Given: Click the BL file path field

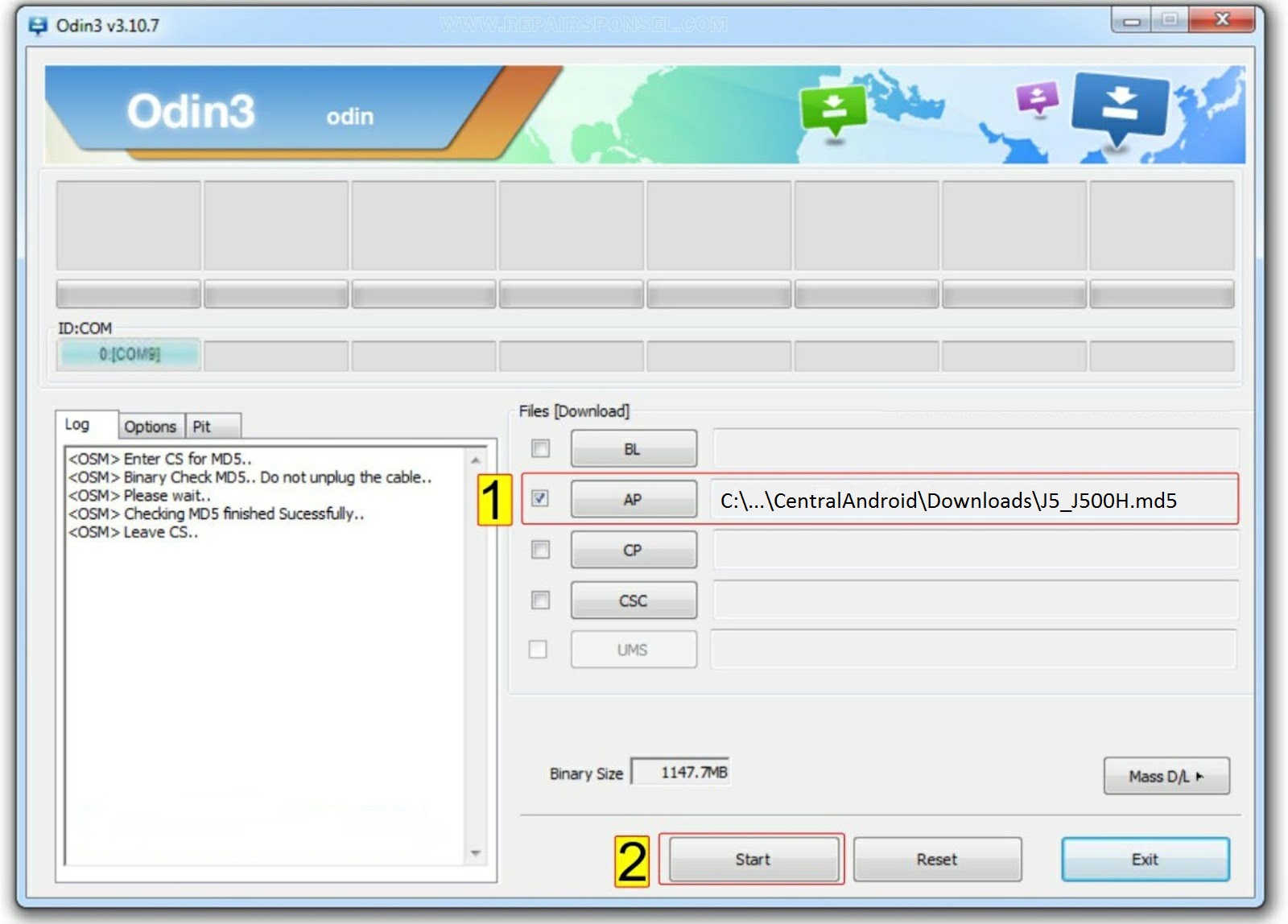Looking at the screenshot, I should 975,448.
